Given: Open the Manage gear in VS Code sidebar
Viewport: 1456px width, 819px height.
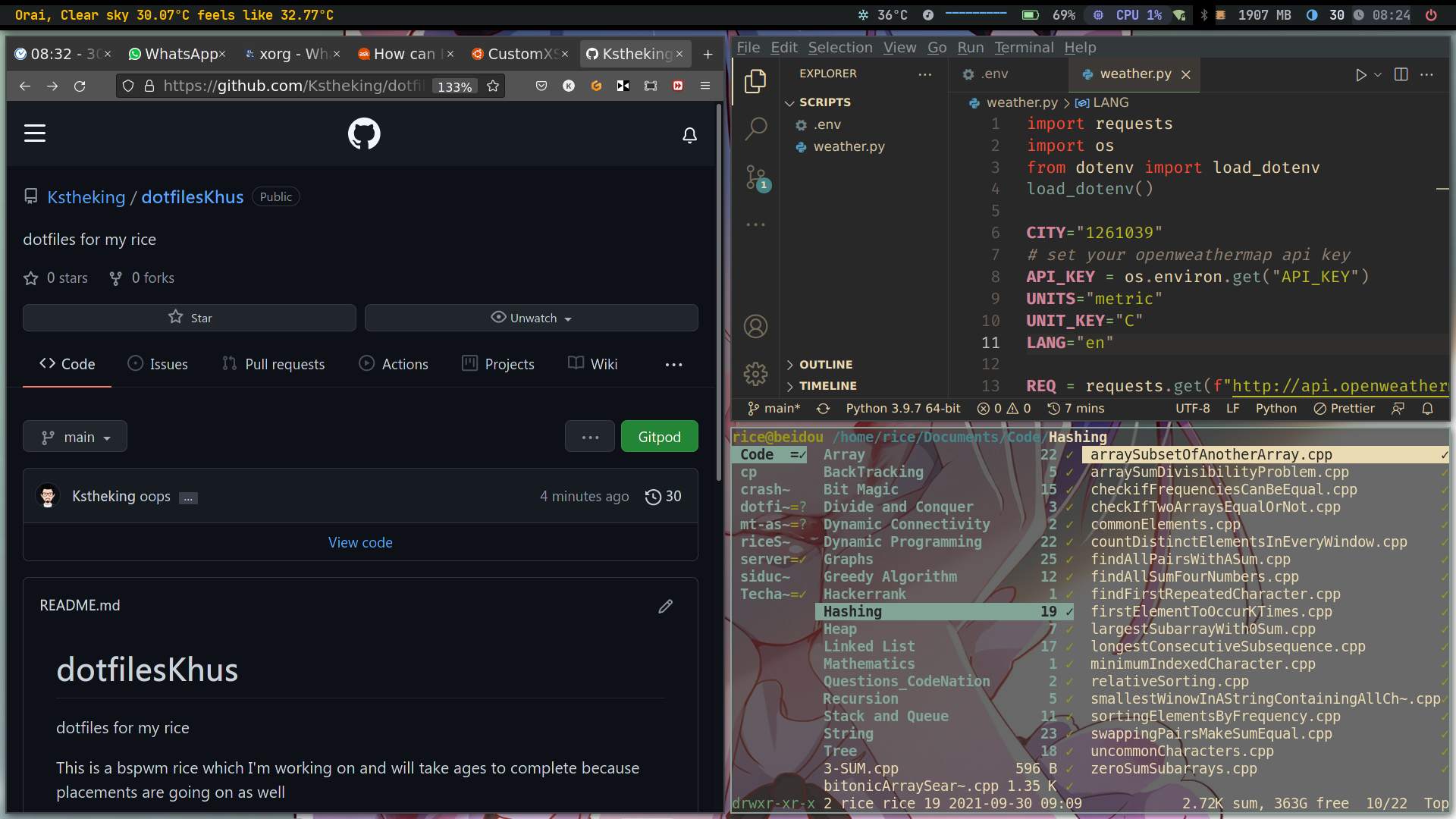Looking at the screenshot, I should 756,374.
